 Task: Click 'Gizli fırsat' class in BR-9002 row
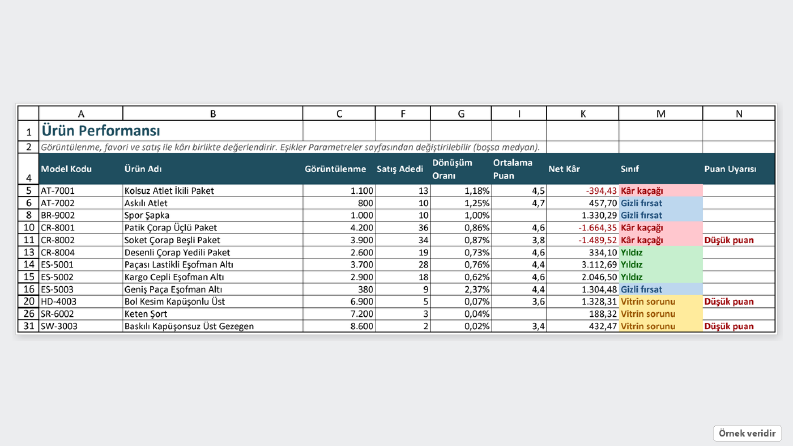(x=660, y=215)
